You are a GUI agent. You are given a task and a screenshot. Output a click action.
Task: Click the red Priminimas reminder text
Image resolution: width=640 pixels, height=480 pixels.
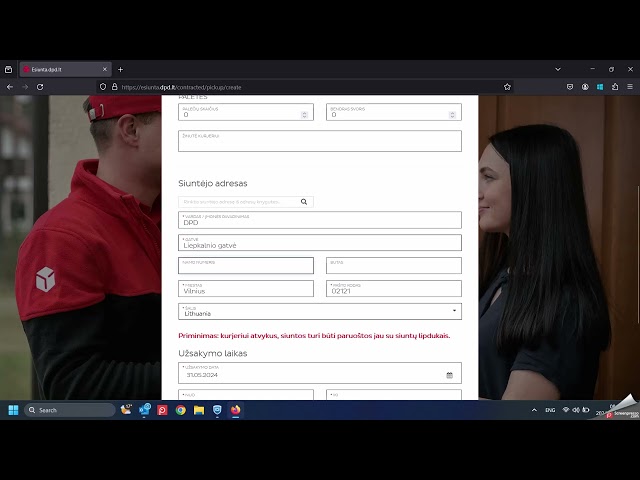(314, 336)
